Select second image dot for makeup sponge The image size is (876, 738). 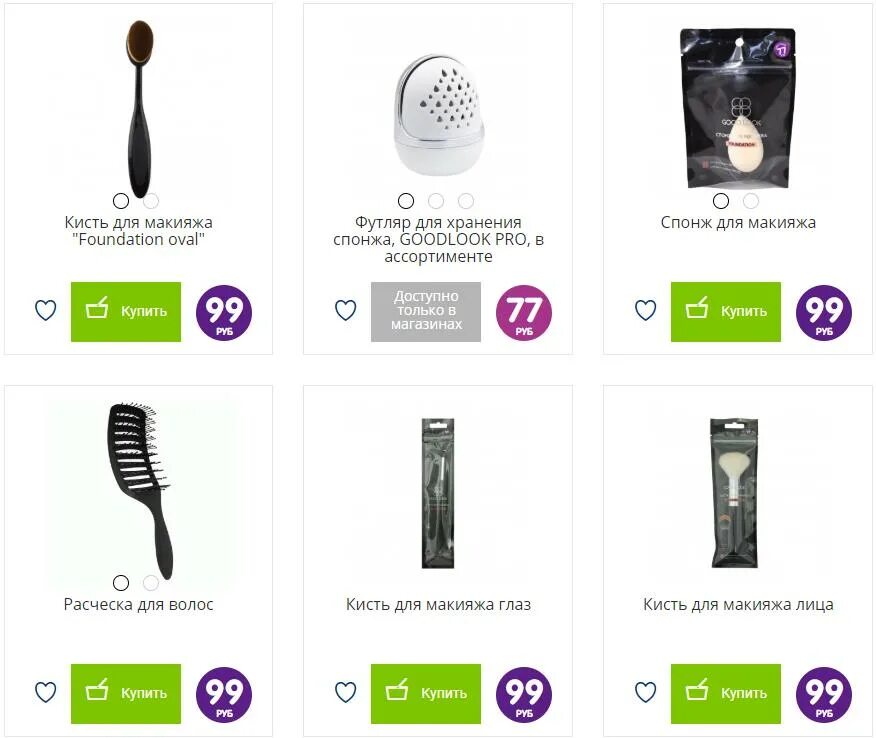(x=751, y=201)
